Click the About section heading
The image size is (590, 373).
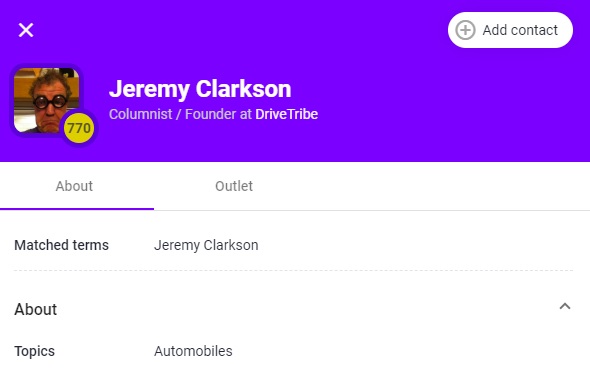click(x=35, y=309)
